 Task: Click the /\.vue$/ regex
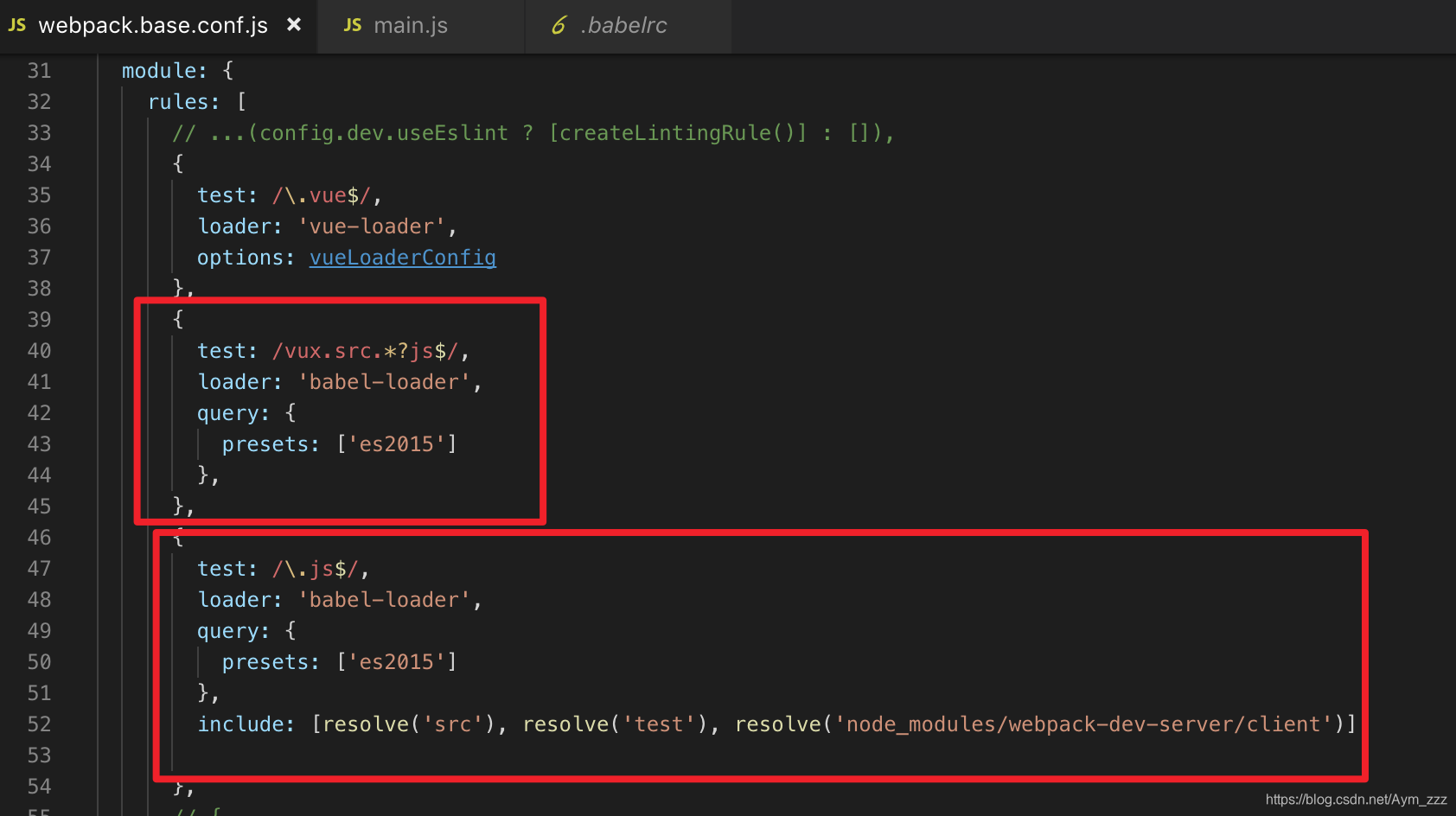click(x=322, y=195)
